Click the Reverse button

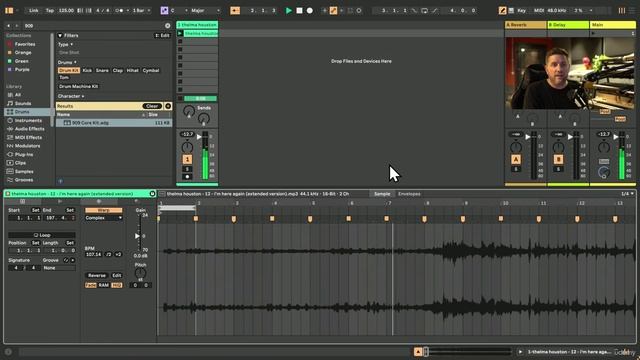[97, 276]
